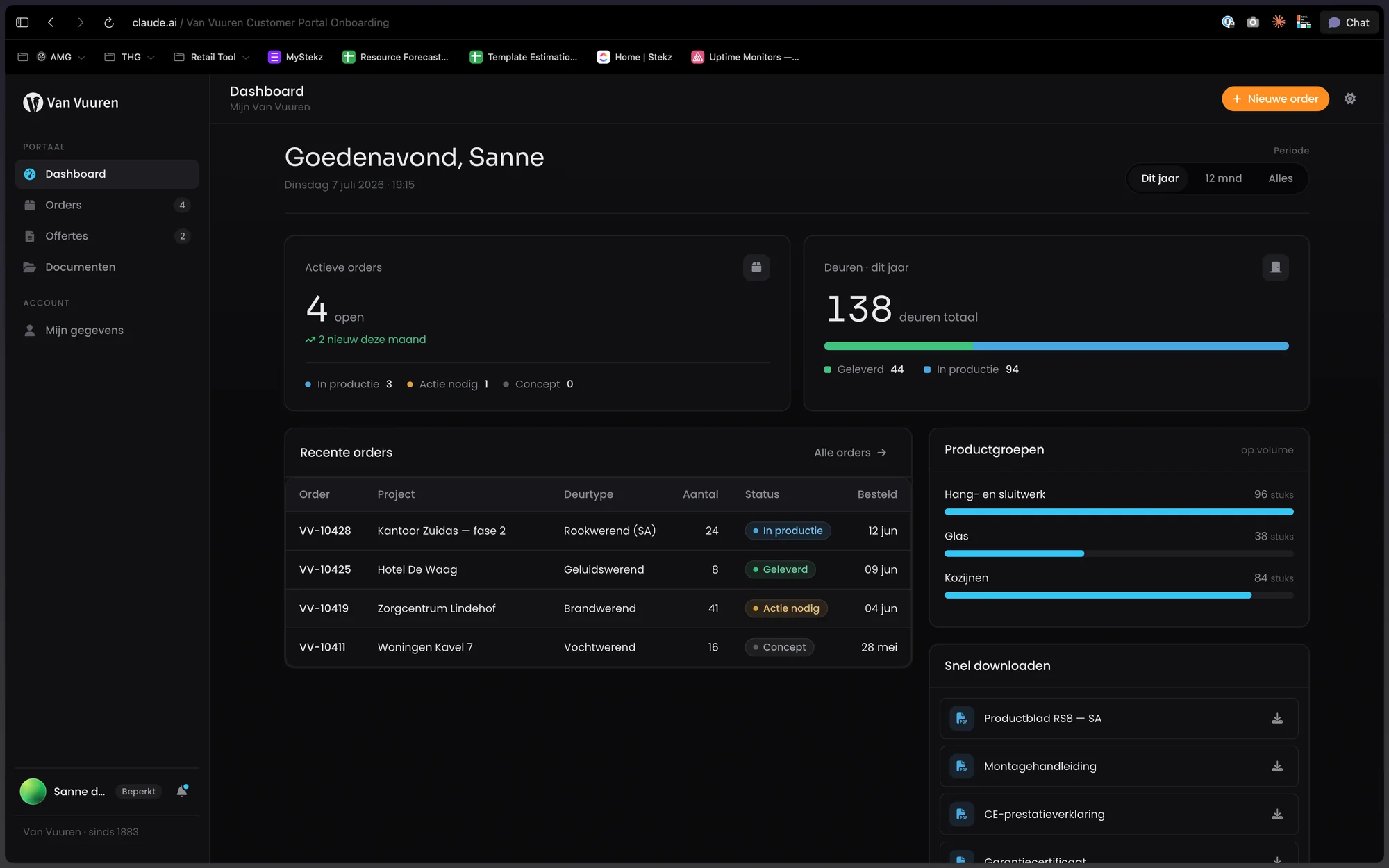Download the CE-prestatieverklaring file

1277,815
